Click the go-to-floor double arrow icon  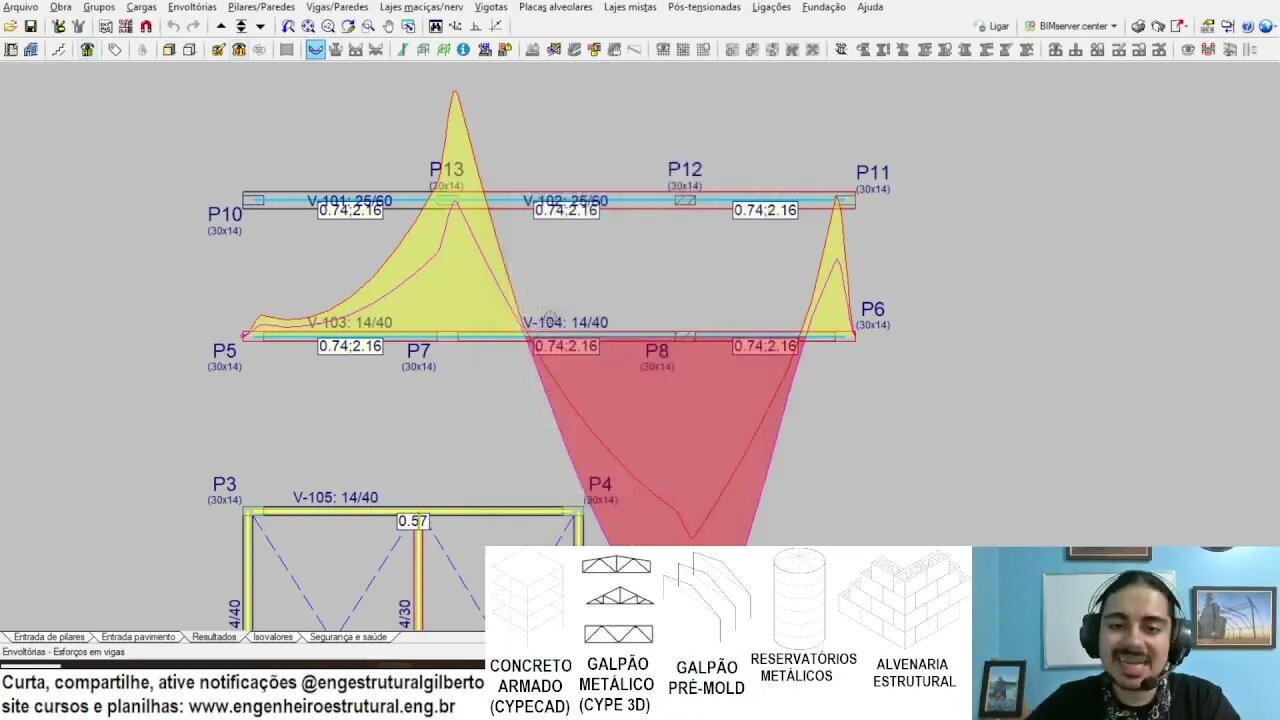(x=241, y=26)
